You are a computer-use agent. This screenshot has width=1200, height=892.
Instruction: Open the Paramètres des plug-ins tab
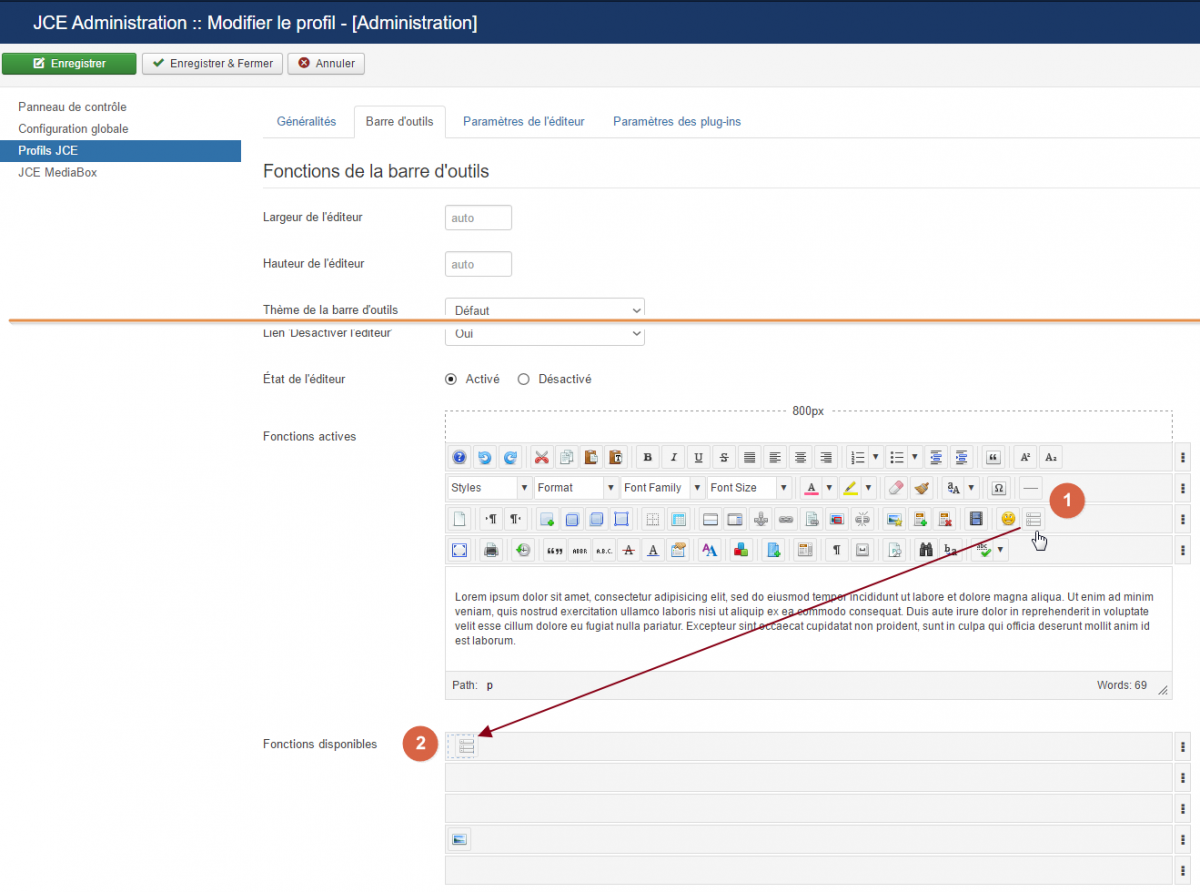click(676, 122)
